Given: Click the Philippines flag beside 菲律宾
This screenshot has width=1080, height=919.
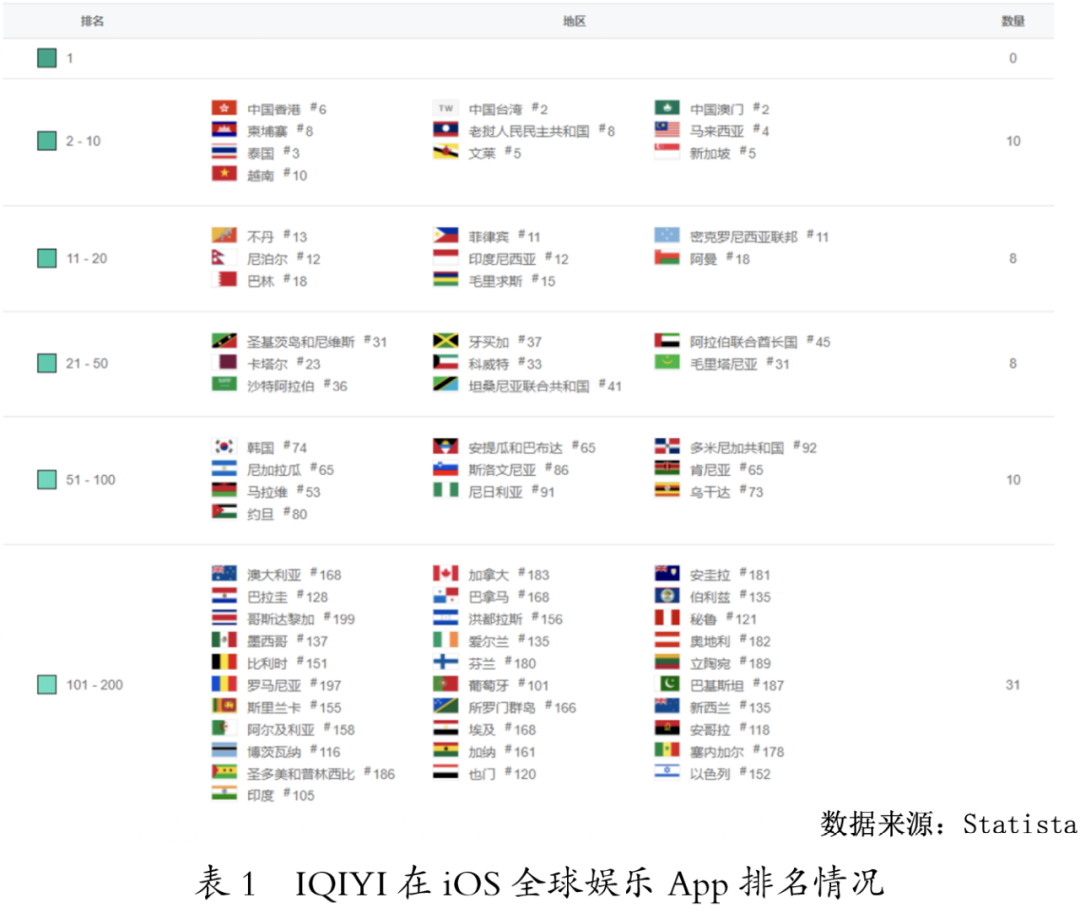Looking at the screenshot, I should pyautogui.click(x=446, y=236).
